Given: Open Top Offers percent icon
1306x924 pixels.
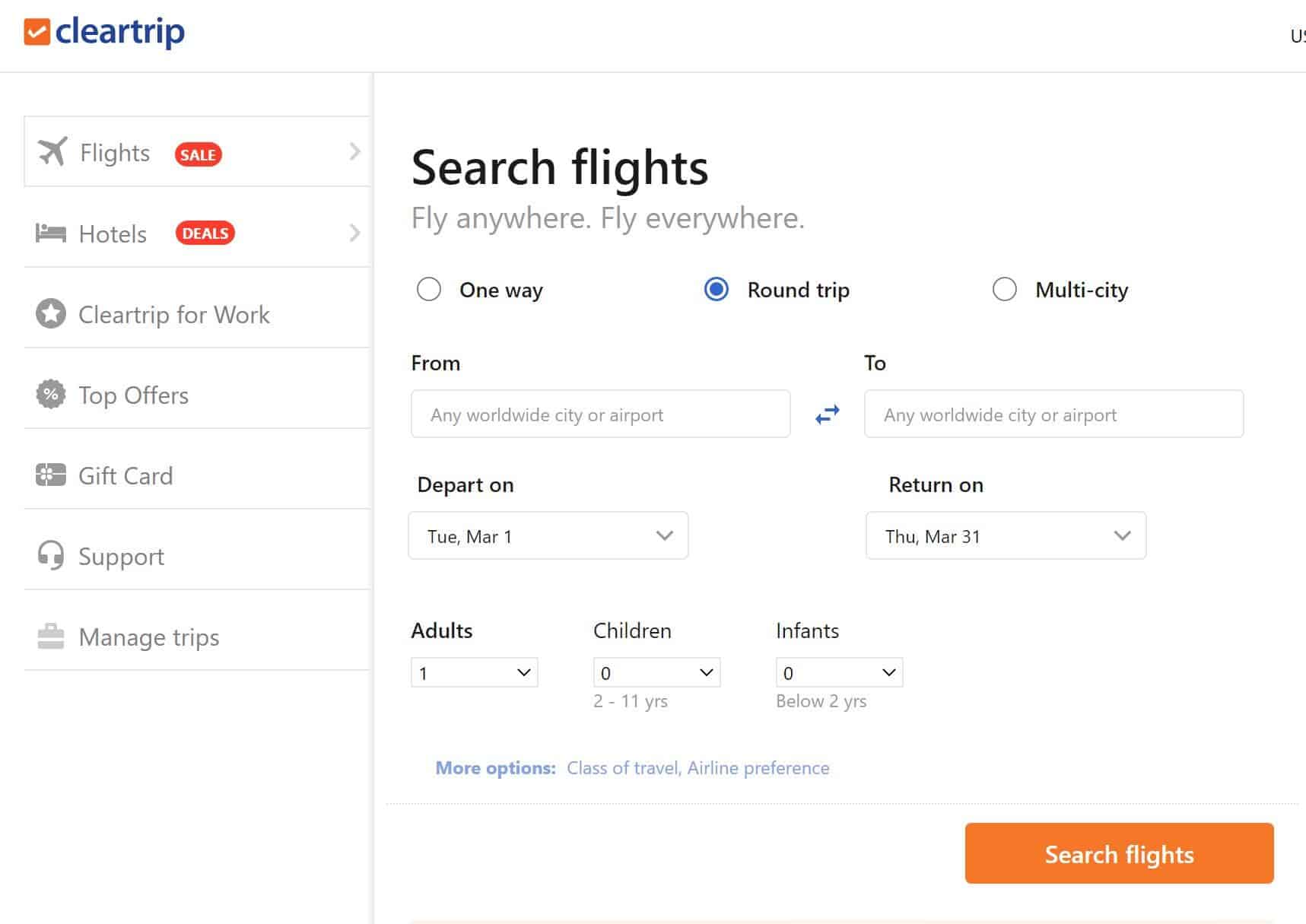Looking at the screenshot, I should point(51,394).
